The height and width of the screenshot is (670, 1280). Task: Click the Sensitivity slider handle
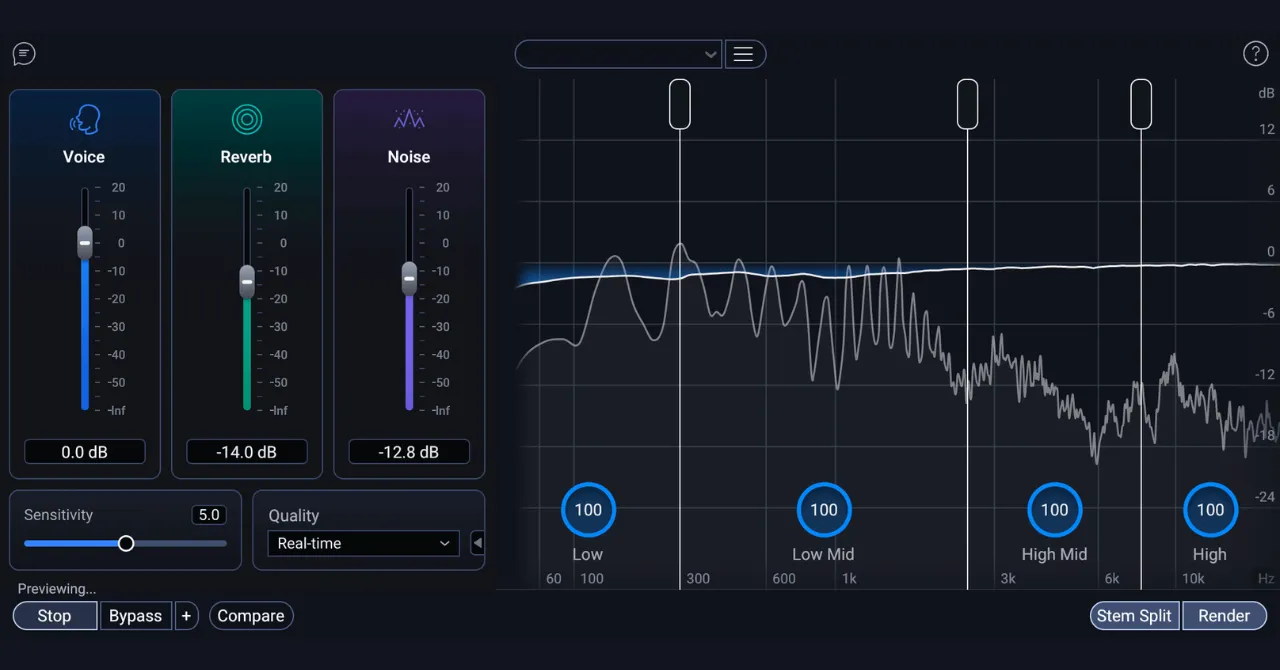(126, 543)
